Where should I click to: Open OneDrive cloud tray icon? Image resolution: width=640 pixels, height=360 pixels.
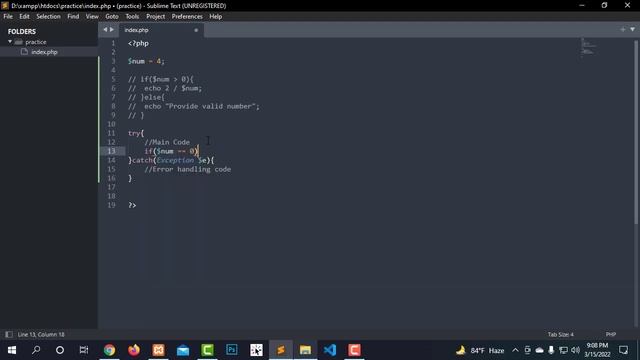point(539,350)
